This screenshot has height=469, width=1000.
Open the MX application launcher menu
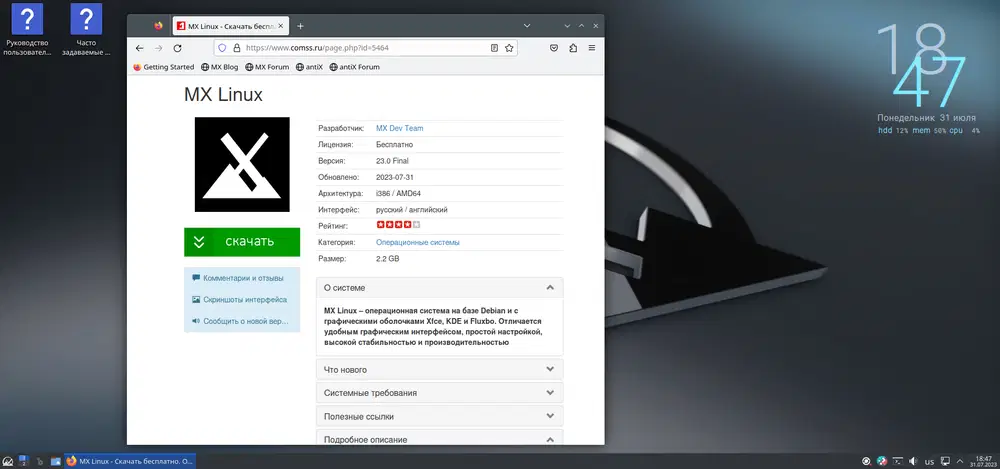(8, 461)
